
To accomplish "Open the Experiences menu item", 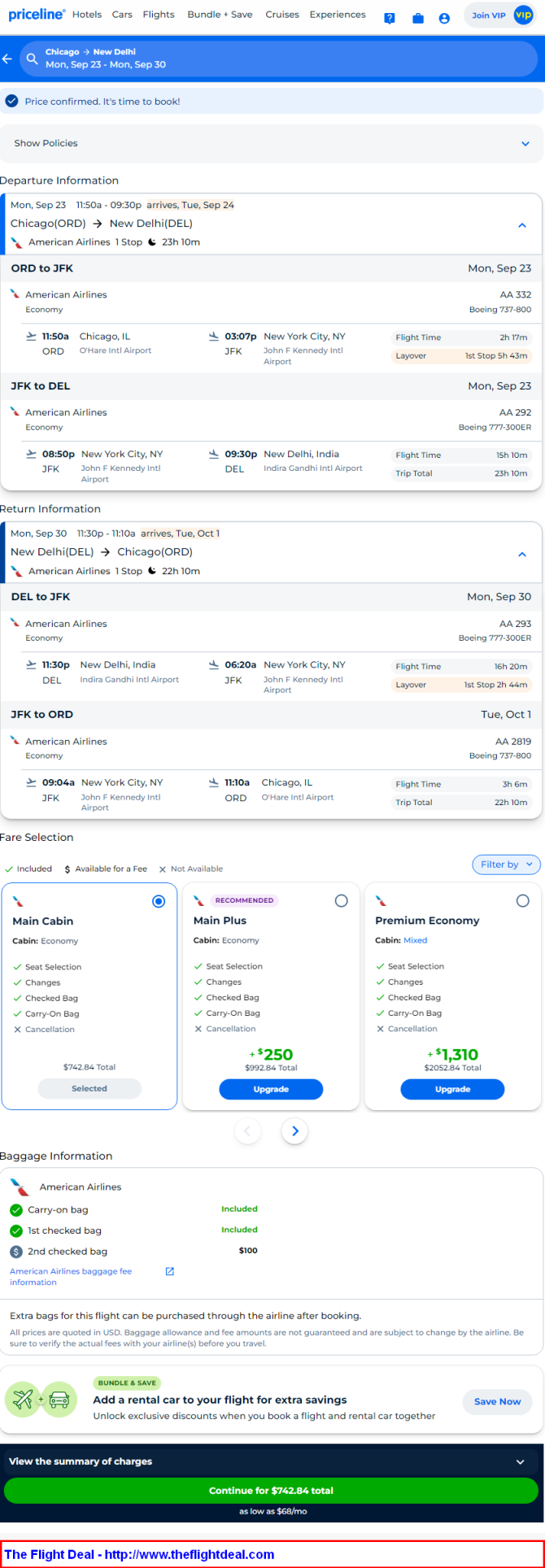I will tap(338, 15).
